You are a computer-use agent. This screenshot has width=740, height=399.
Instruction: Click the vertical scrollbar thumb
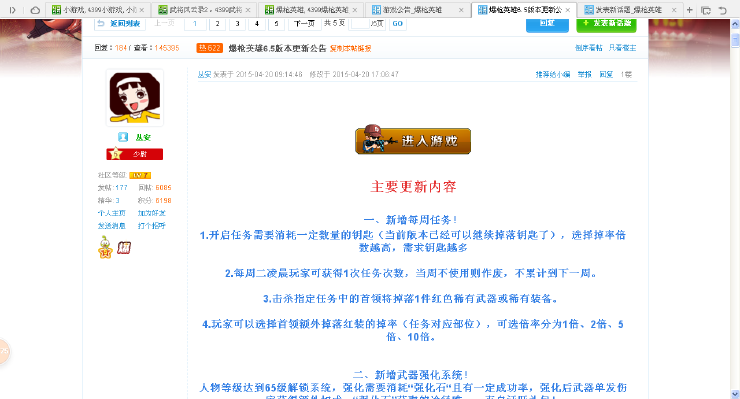[735, 40]
